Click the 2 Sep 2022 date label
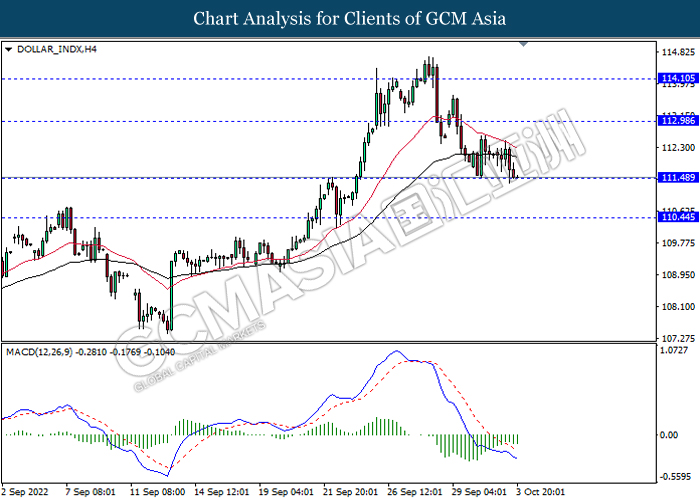Image resolution: width=700 pixels, height=500 pixels. coord(25,492)
